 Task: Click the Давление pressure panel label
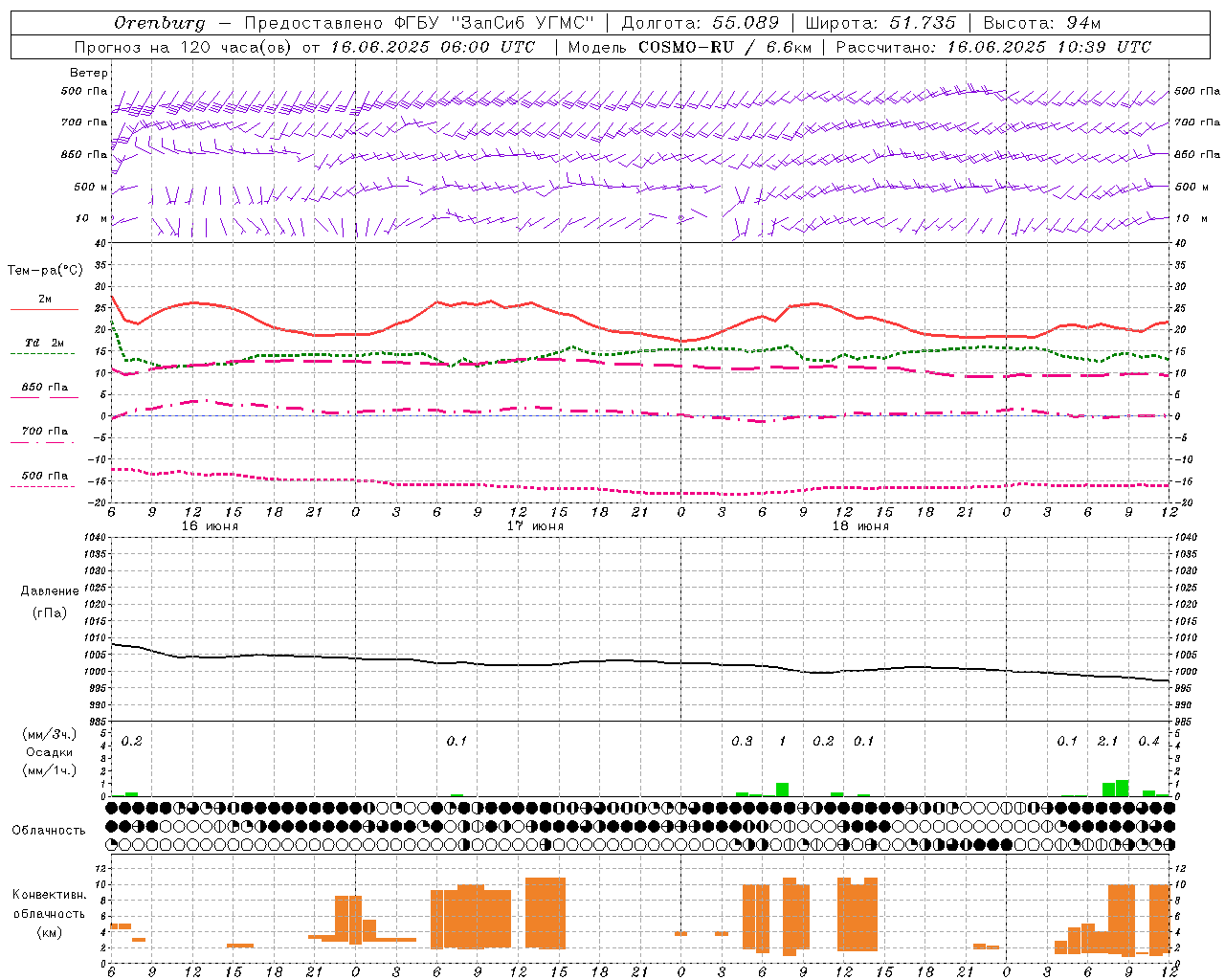[x=50, y=591]
